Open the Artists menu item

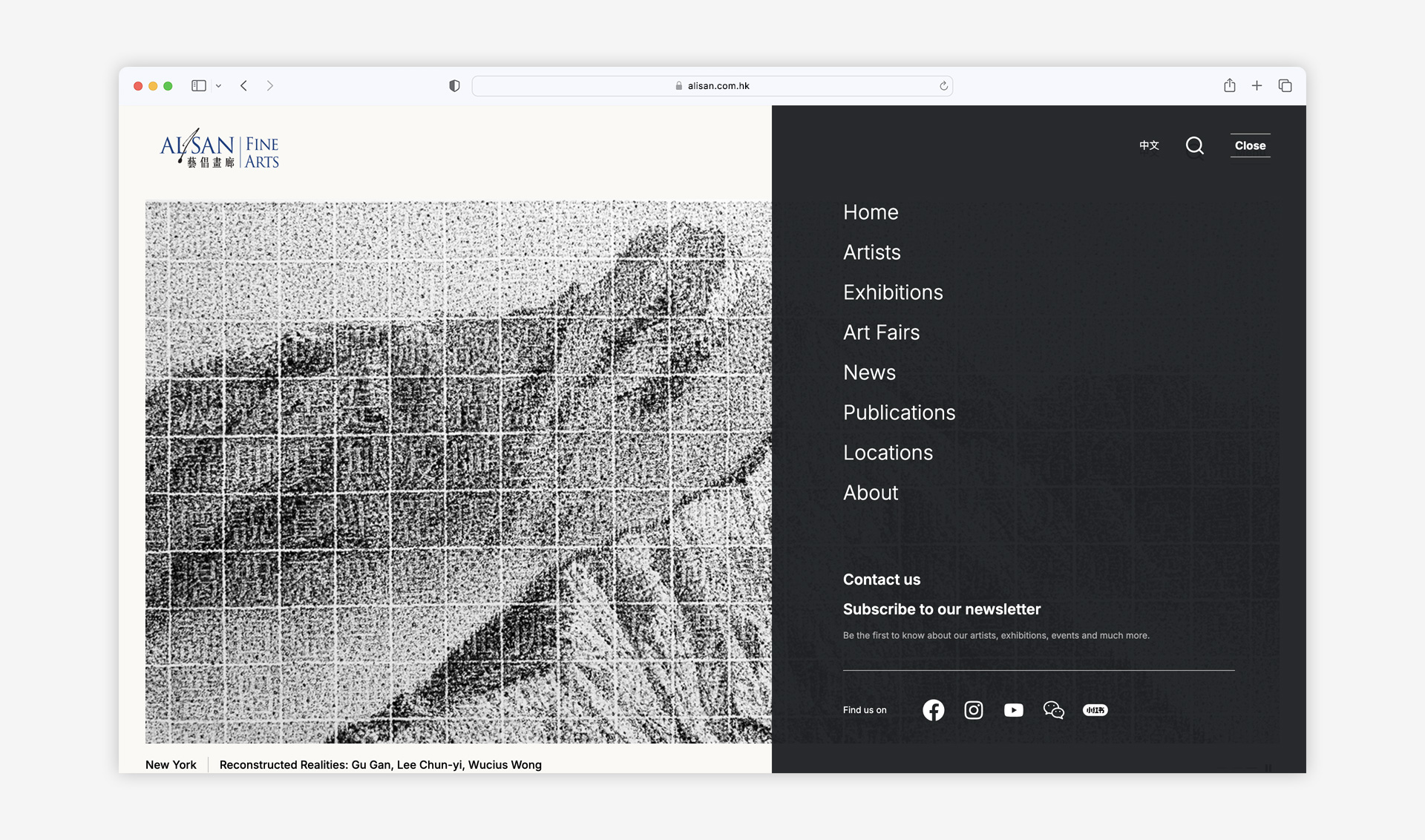point(872,252)
